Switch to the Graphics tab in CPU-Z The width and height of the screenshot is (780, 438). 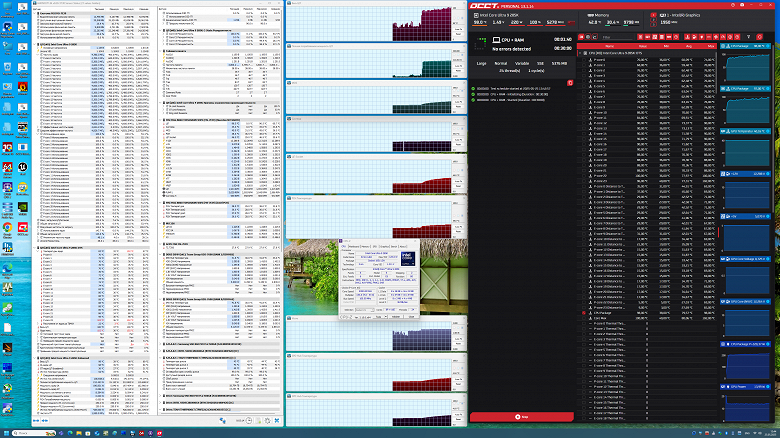click(x=385, y=246)
